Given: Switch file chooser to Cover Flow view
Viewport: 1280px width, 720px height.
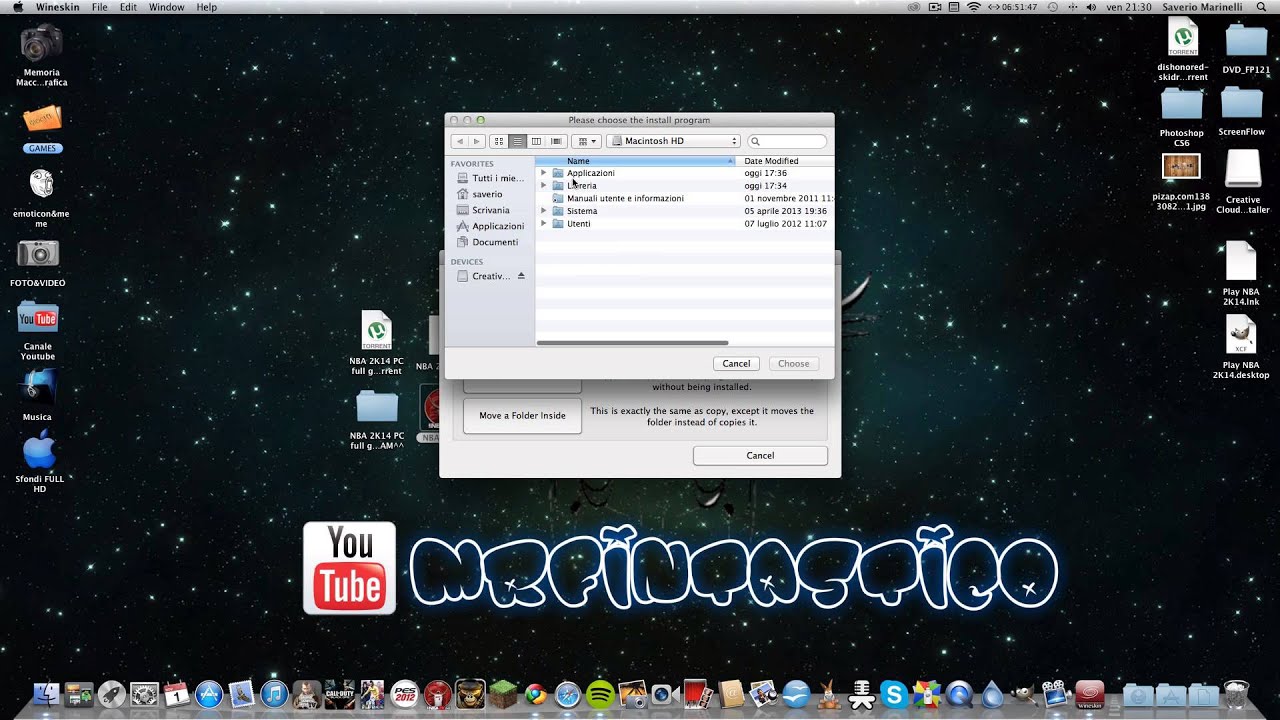Looking at the screenshot, I should [x=556, y=141].
